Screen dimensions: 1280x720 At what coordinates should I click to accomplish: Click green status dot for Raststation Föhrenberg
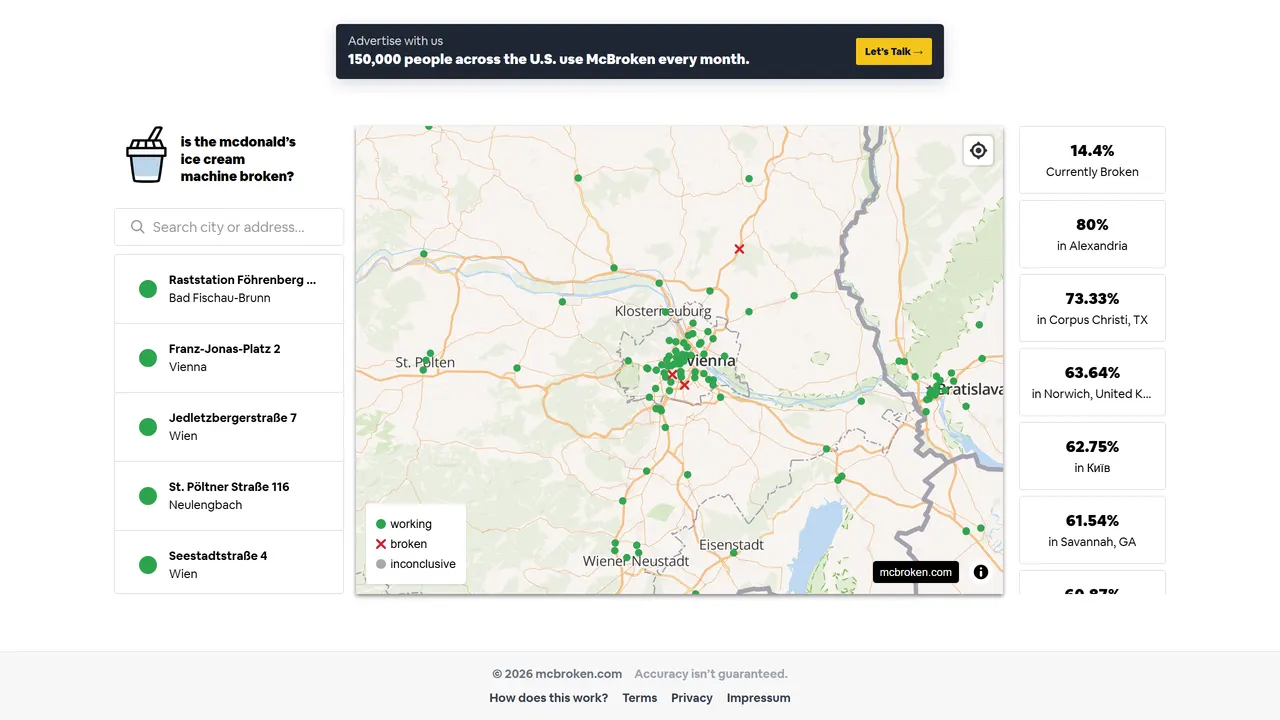tap(148, 289)
